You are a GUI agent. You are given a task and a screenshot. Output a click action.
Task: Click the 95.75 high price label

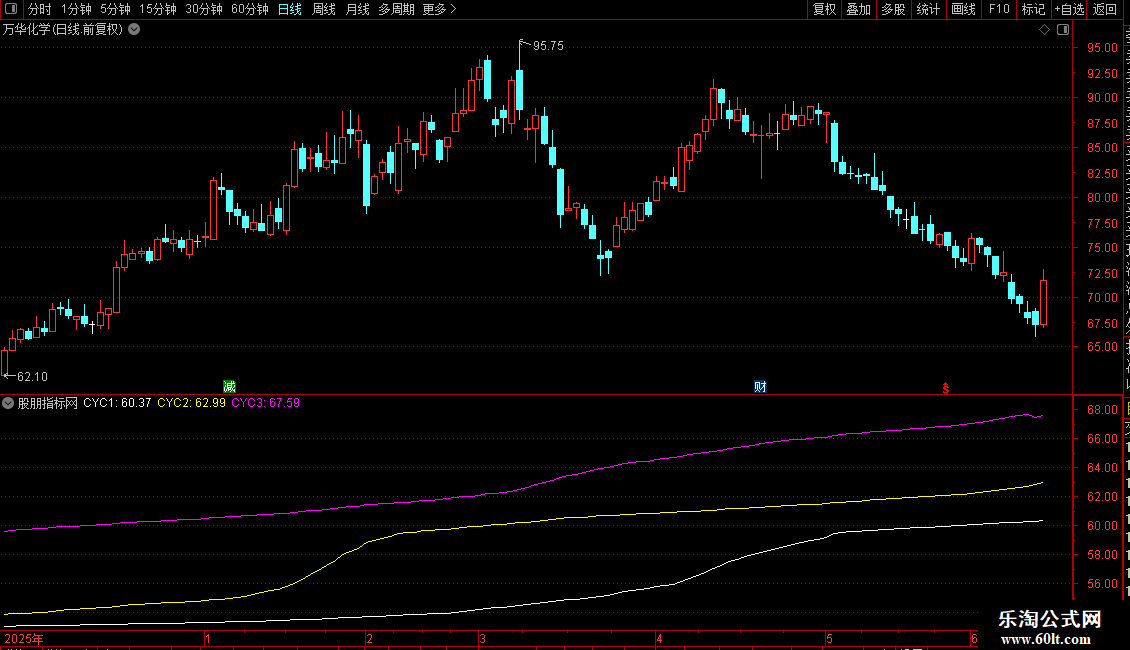[548, 45]
